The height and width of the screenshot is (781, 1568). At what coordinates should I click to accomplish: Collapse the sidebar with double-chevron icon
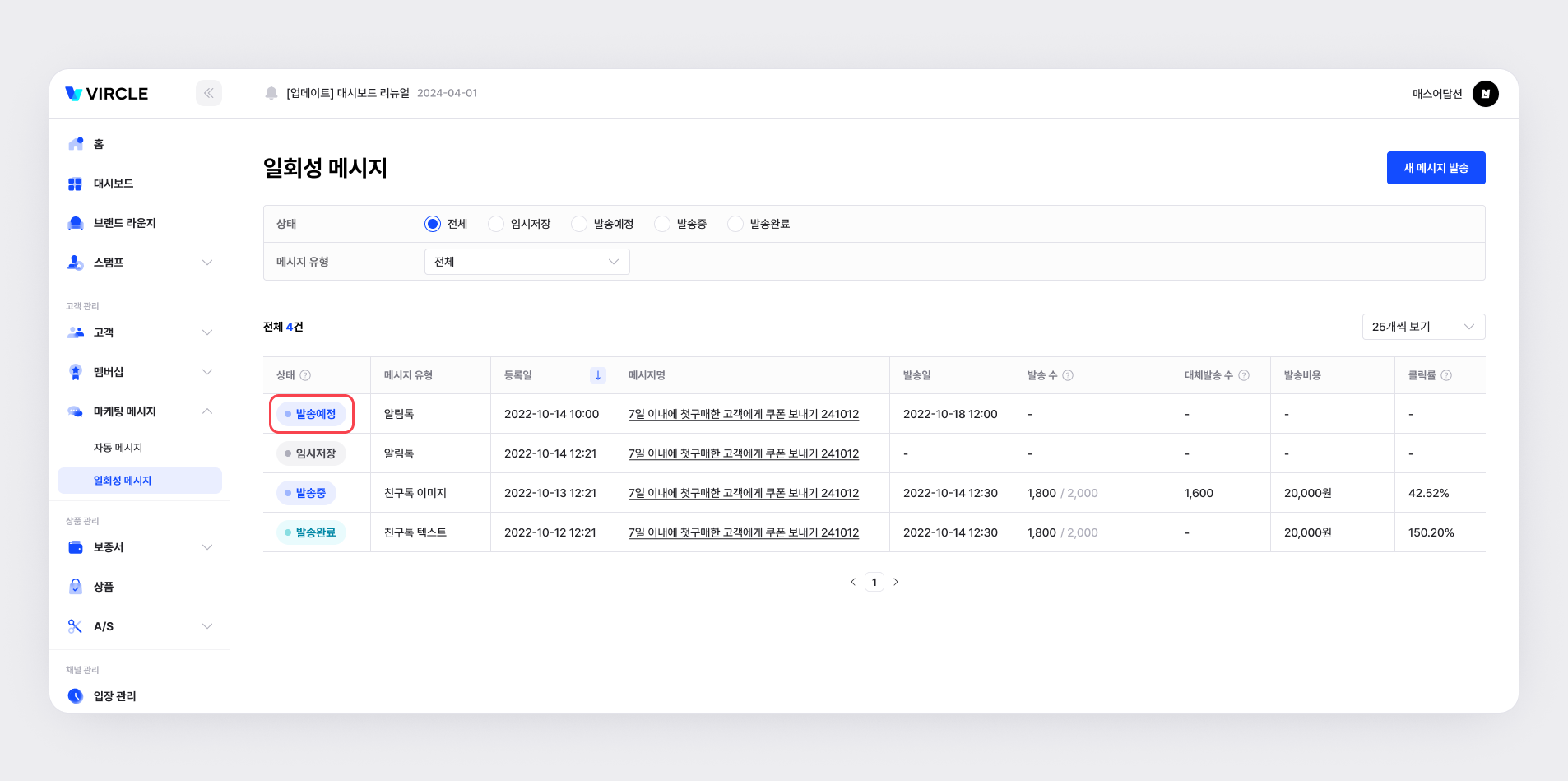[209, 93]
